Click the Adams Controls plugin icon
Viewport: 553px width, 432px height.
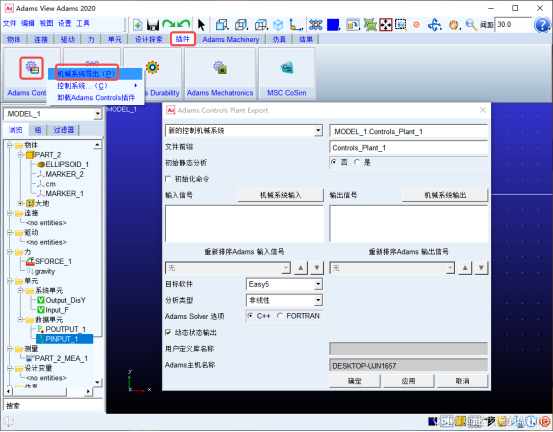pos(31,68)
